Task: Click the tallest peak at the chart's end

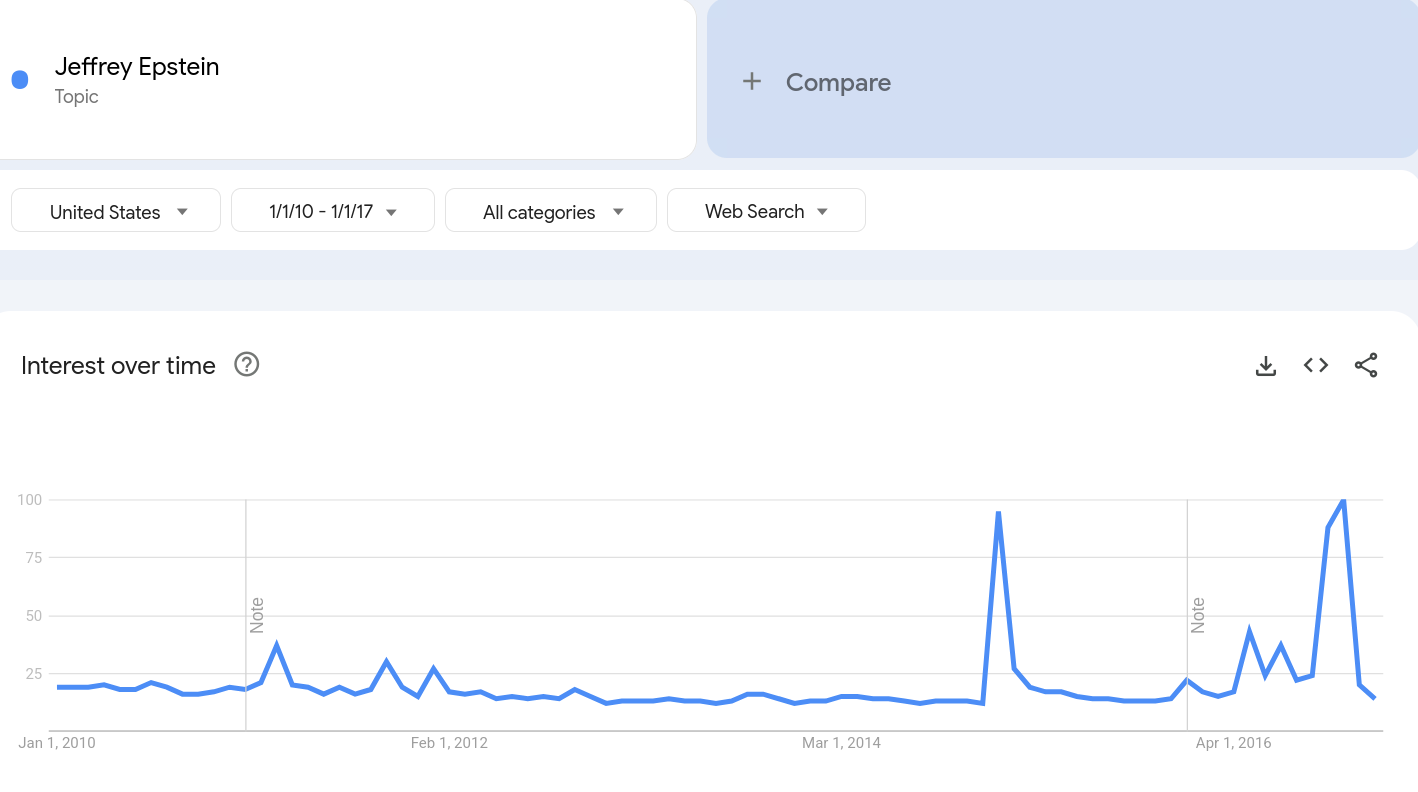Action: (1342, 500)
